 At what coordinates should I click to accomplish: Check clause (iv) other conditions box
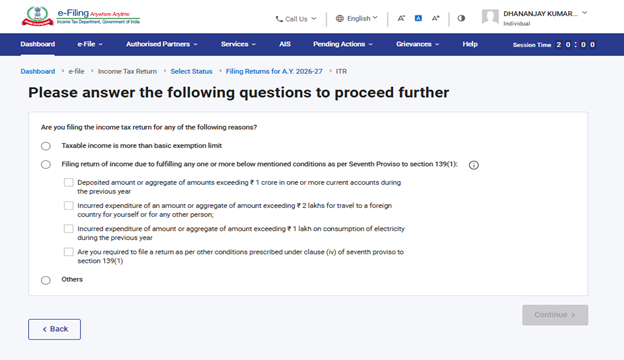coord(68,252)
